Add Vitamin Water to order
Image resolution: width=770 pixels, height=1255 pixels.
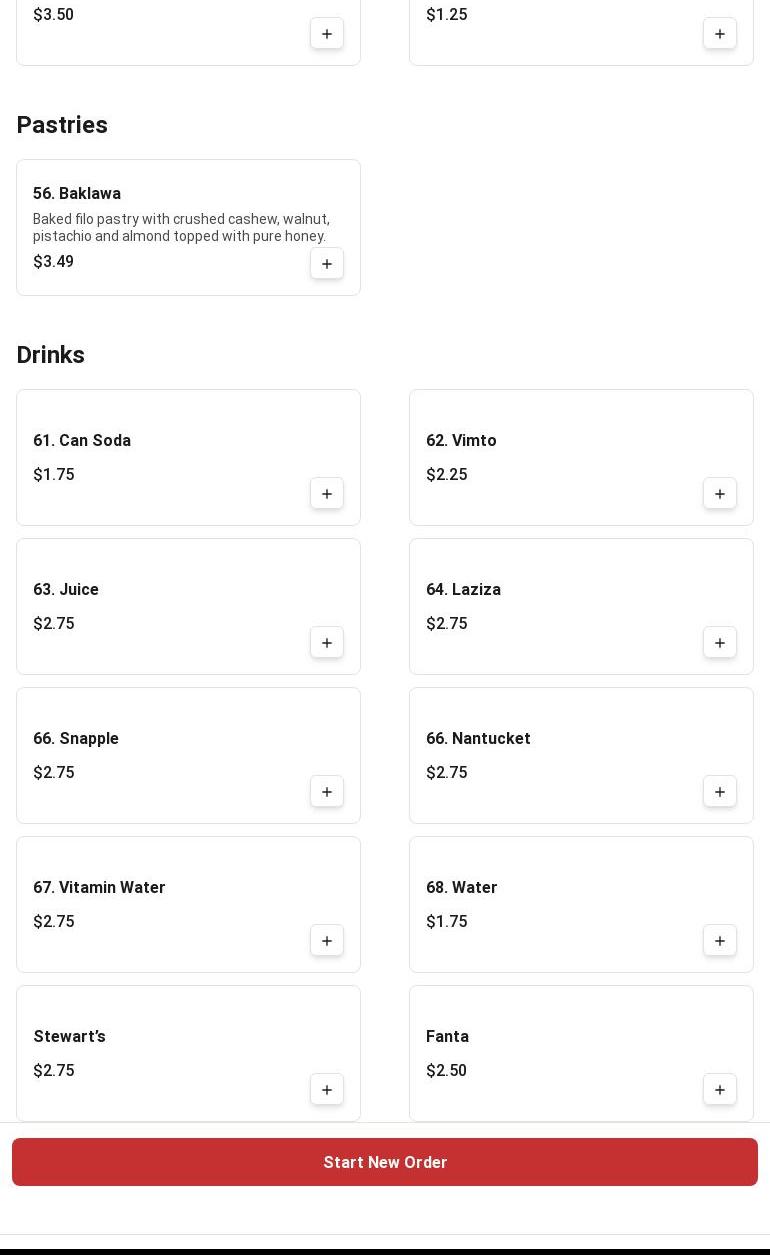[327, 941]
